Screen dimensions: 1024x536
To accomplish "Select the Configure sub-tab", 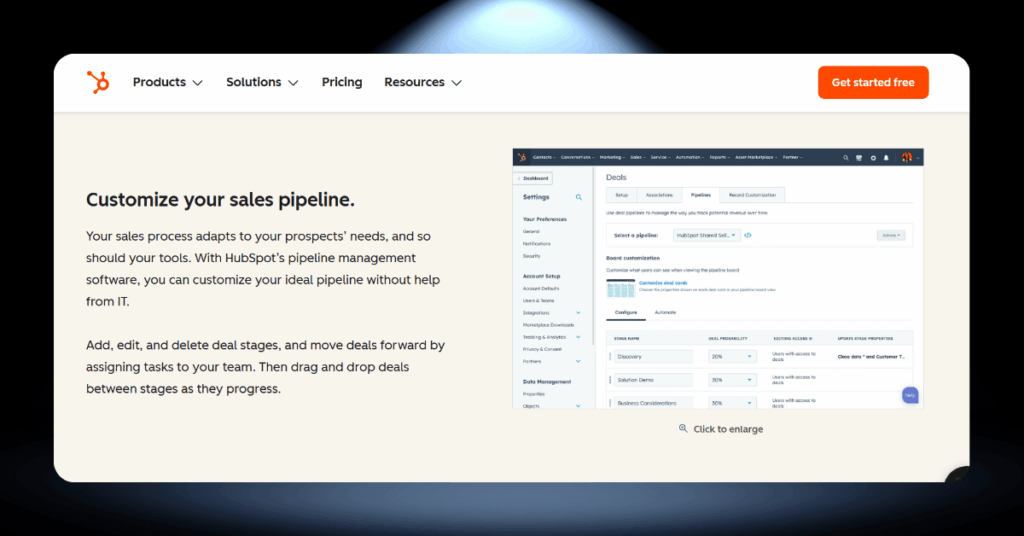I will 626,313.
